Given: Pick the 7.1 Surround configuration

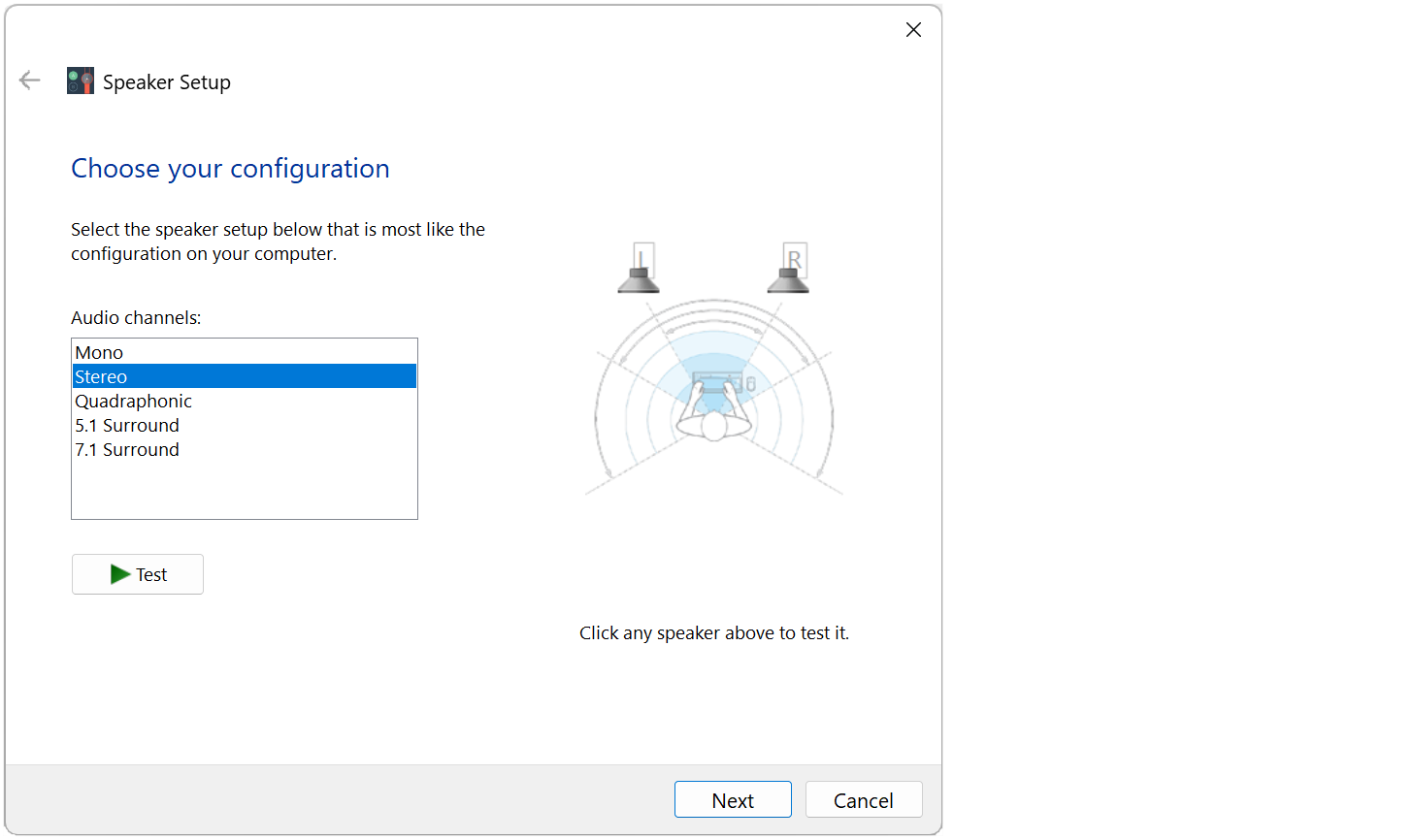Looking at the screenshot, I should (x=245, y=449).
